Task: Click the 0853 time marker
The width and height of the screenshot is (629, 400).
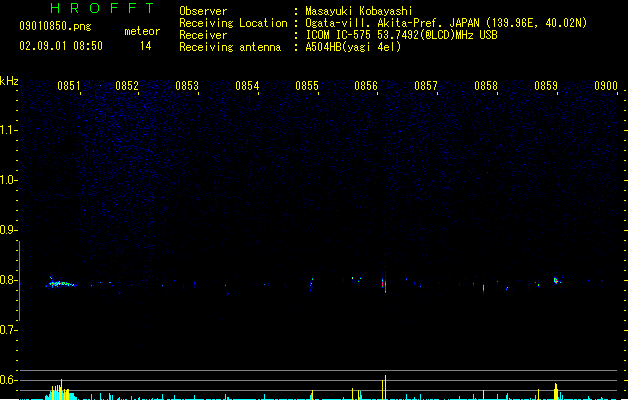Action: [x=187, y=86]
